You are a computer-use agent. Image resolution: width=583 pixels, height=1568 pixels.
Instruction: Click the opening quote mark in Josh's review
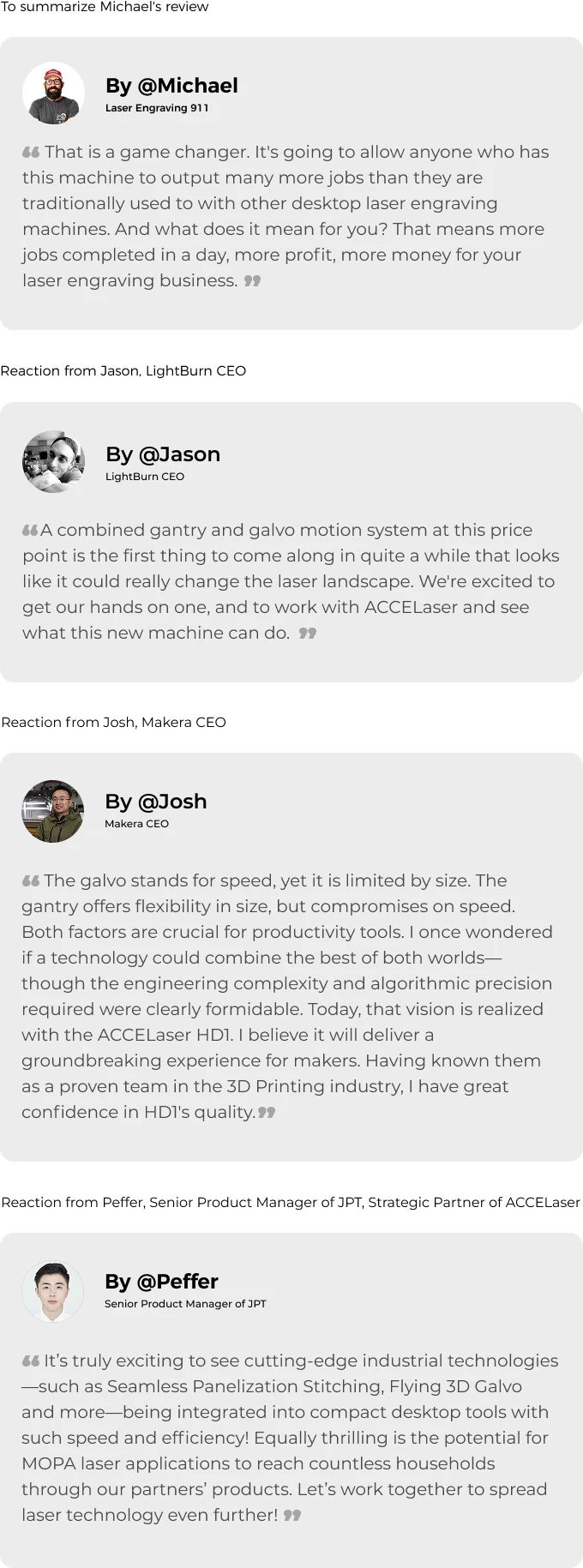point(31,881)
